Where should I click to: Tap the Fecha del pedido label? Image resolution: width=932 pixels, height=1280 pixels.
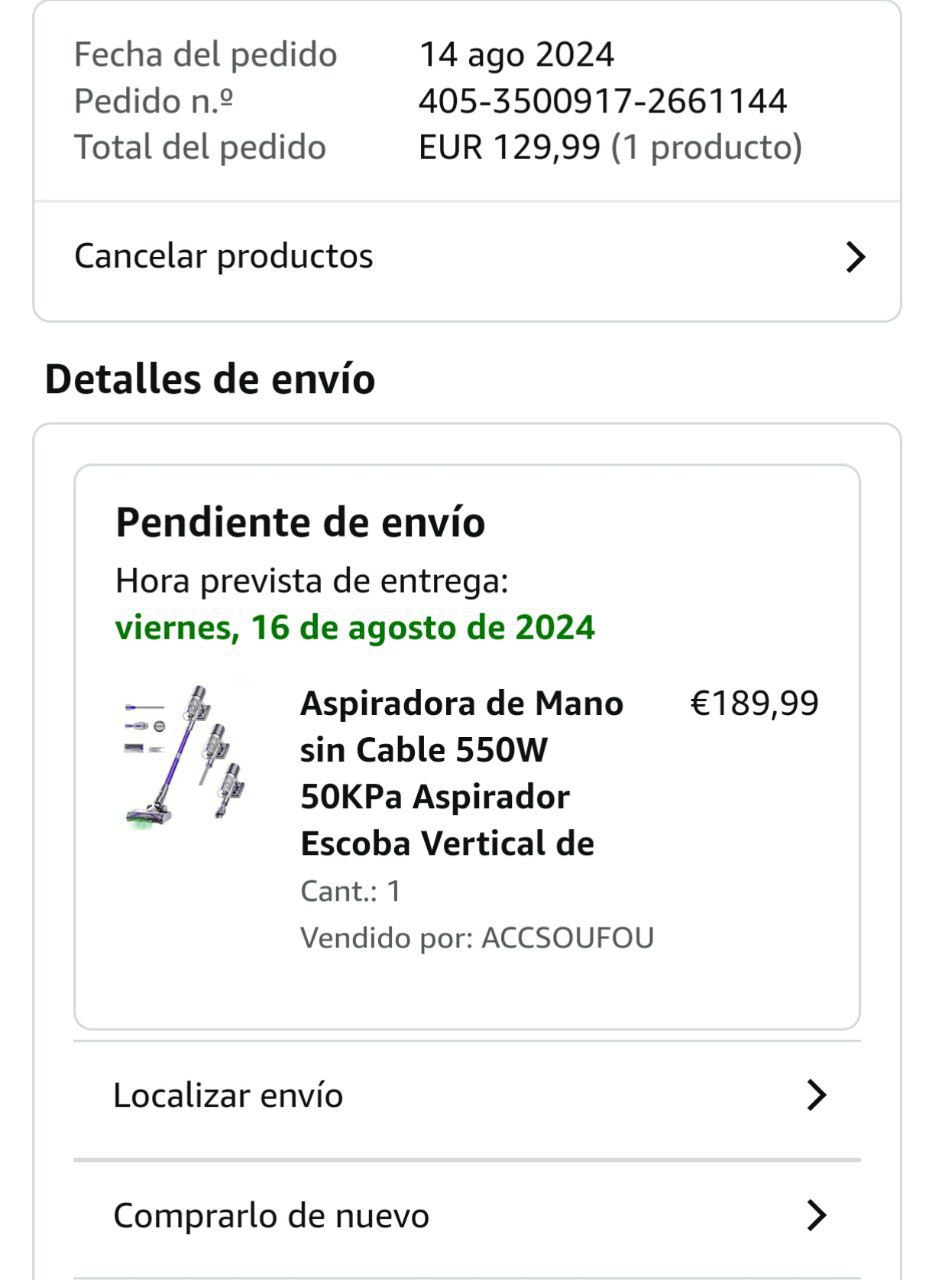click(205, 54)
